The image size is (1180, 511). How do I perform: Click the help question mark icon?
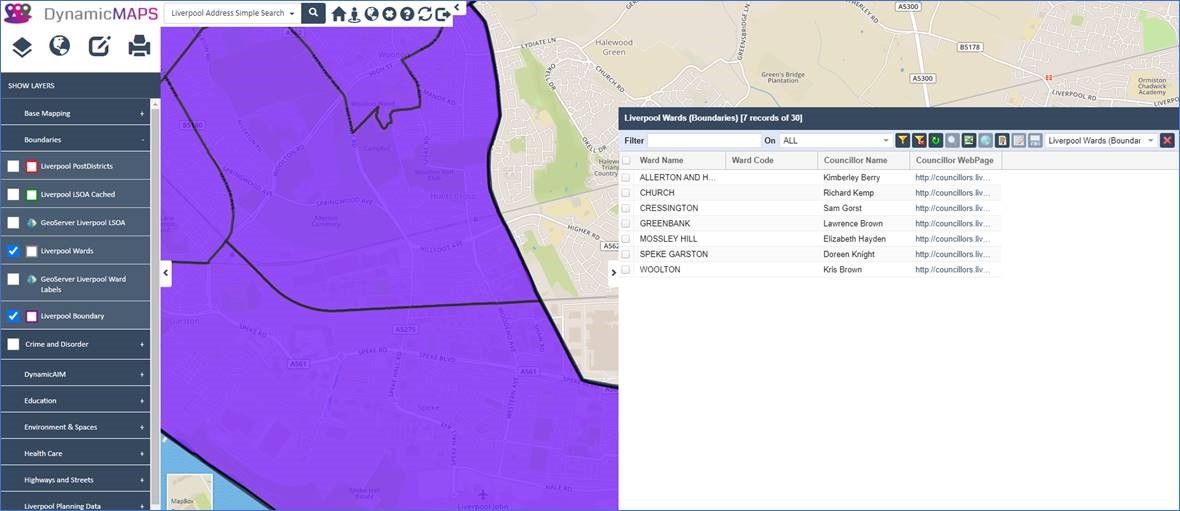point(407,14)
